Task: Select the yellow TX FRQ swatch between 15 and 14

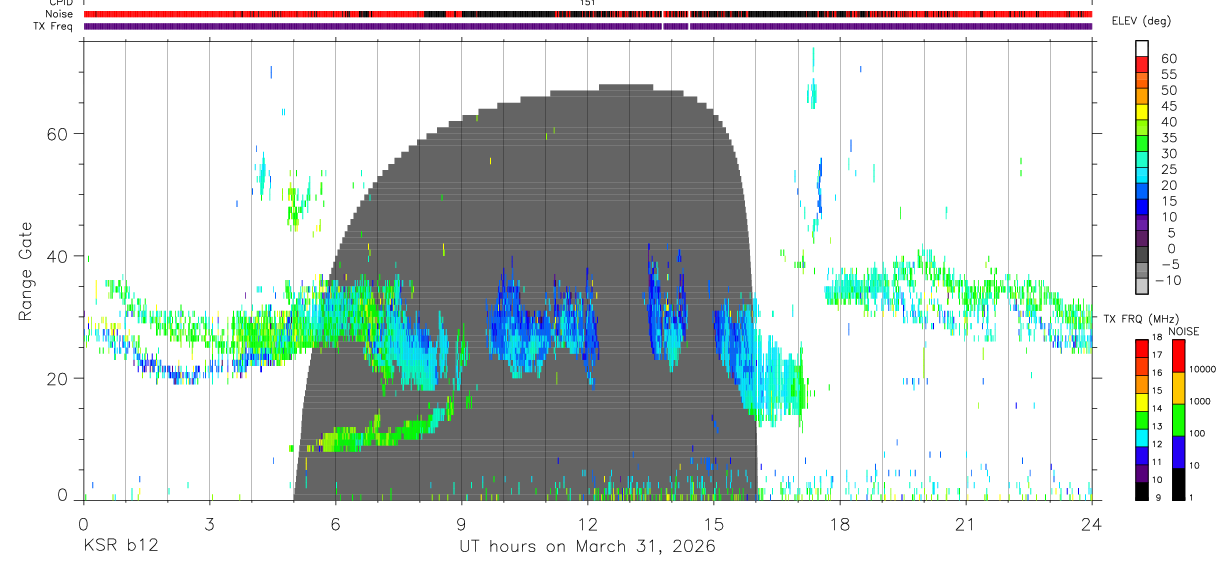Action: point(1142,400)
